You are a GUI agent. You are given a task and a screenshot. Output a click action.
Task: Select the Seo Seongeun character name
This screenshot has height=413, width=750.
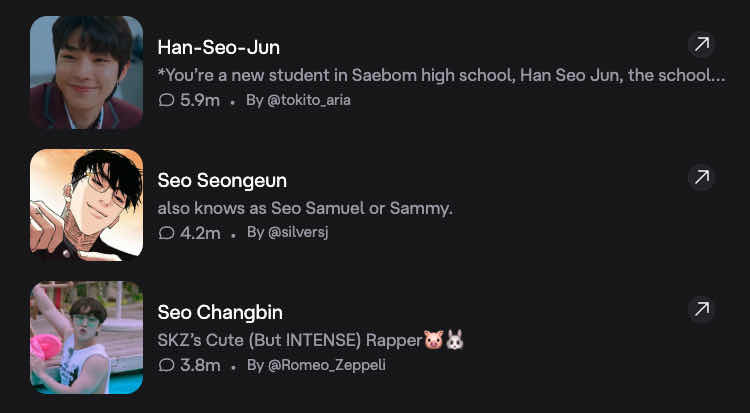point(222,181)
